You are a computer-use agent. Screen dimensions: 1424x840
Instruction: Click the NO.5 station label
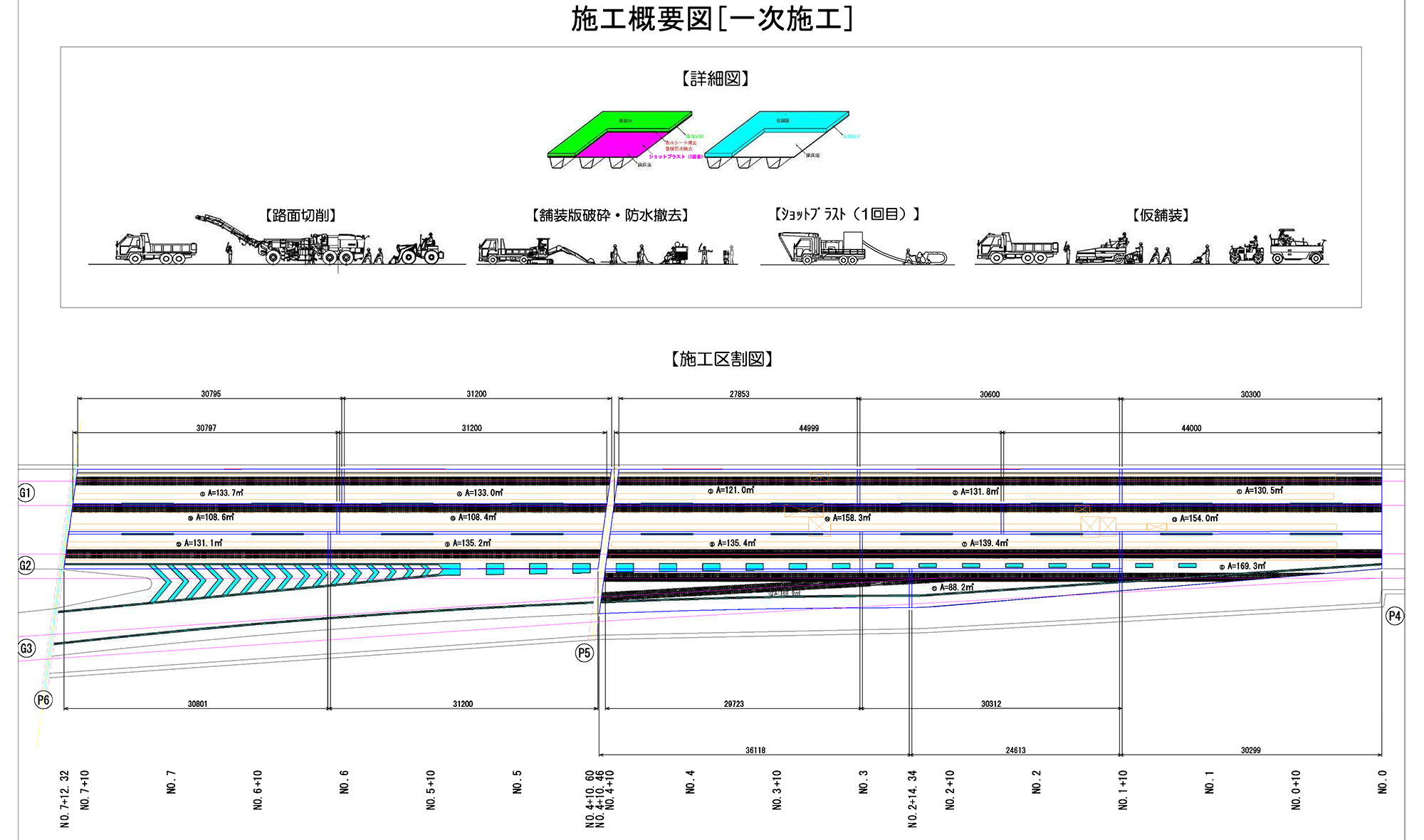518,782
